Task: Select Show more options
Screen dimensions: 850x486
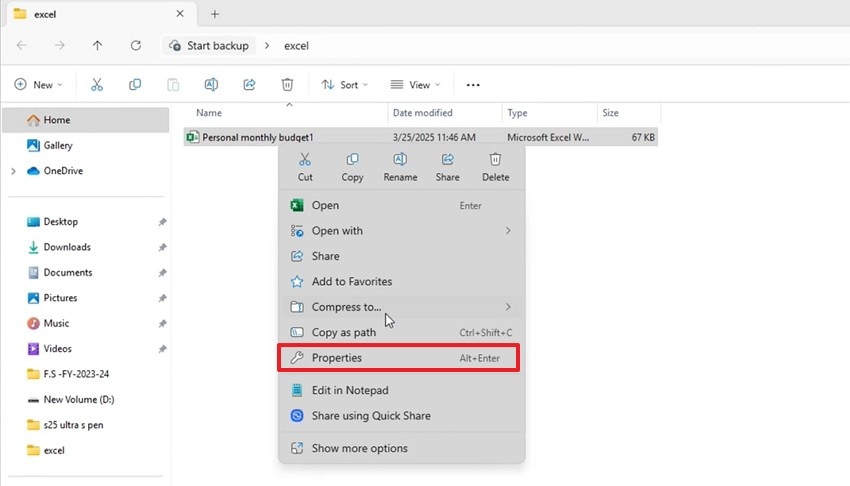Action: coord(401,449)
